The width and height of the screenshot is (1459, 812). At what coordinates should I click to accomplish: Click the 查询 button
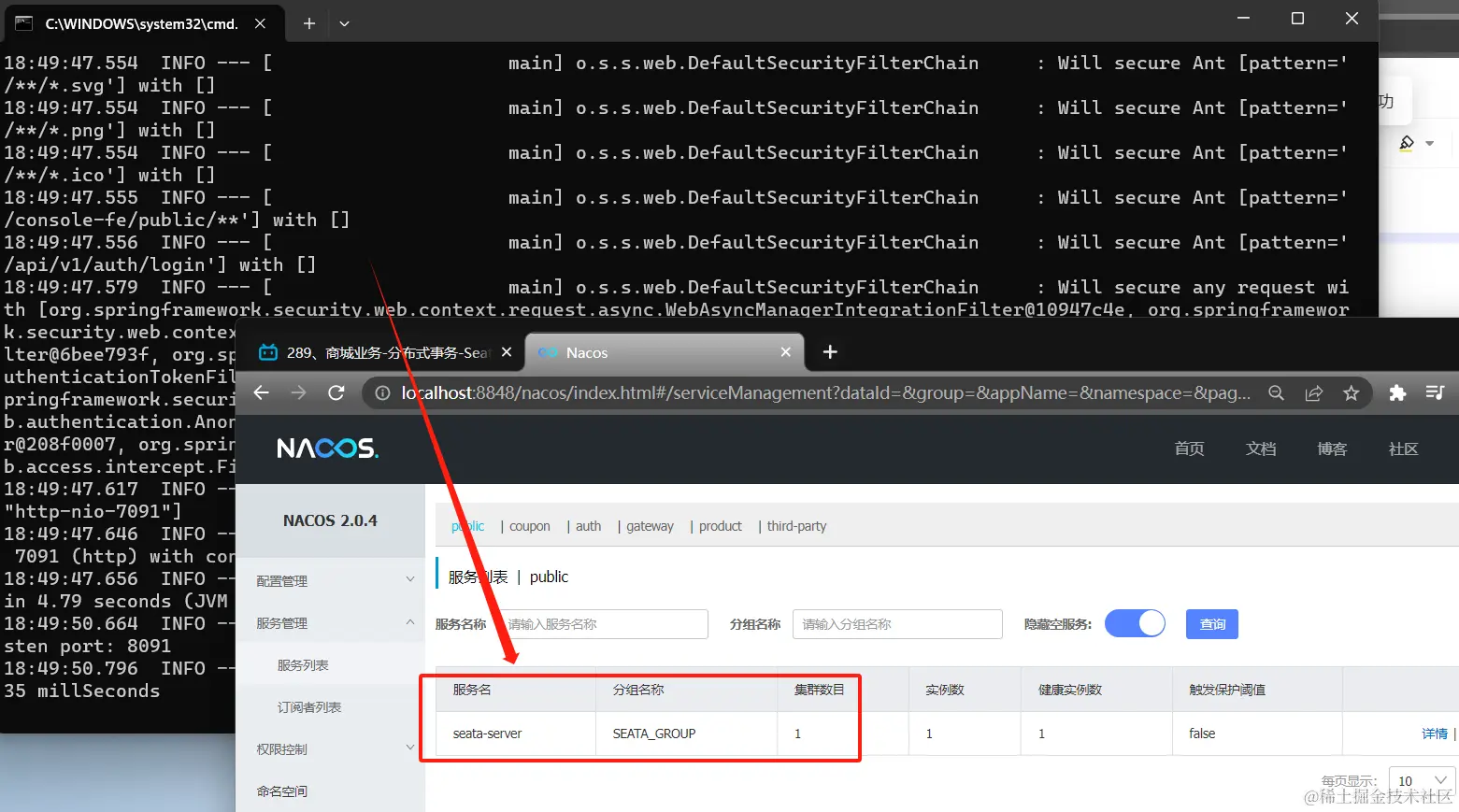[1212, 624]
